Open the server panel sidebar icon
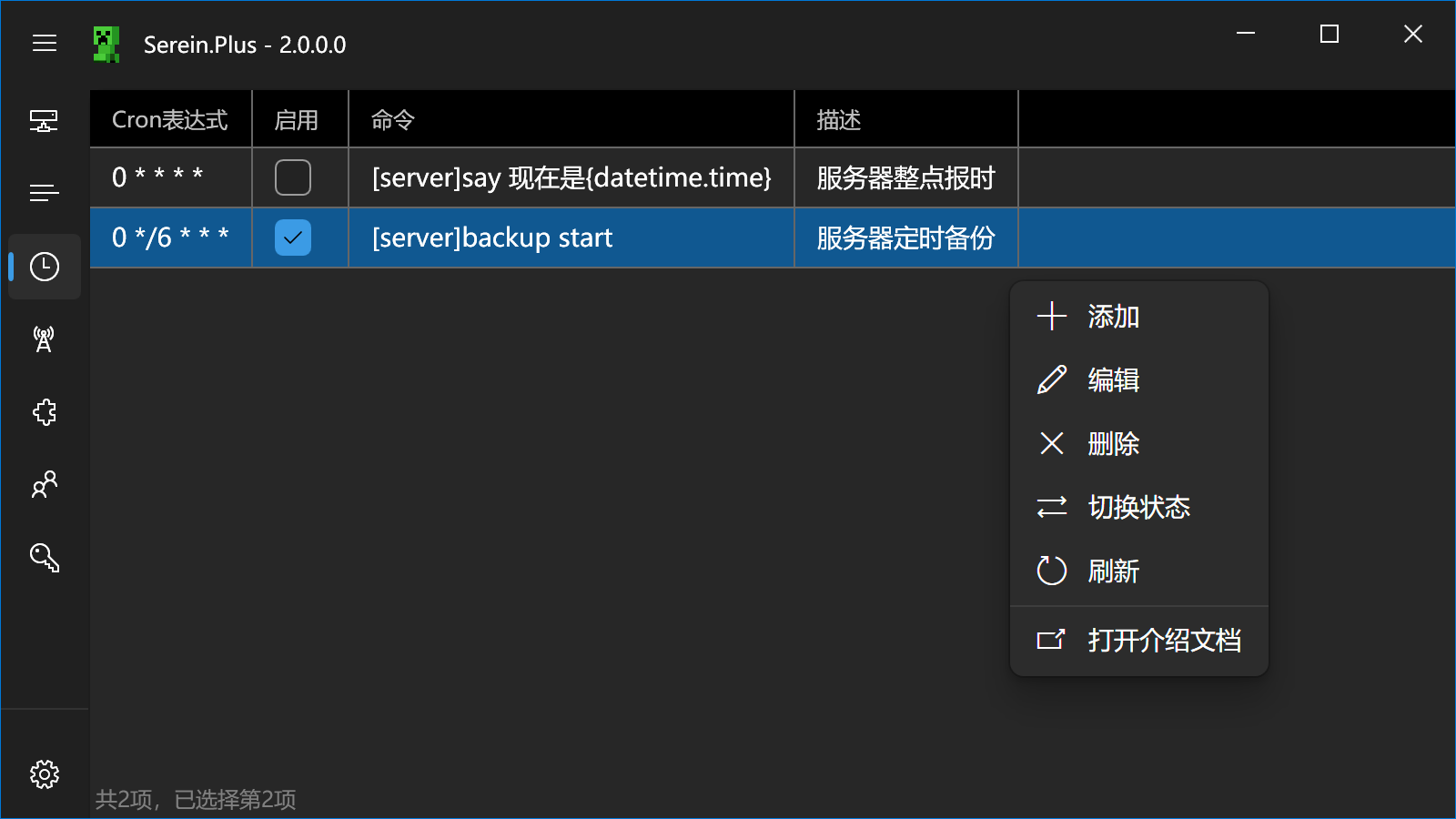Image resolution: width=1456 pixels, height=819 pixels. point(45,121)
